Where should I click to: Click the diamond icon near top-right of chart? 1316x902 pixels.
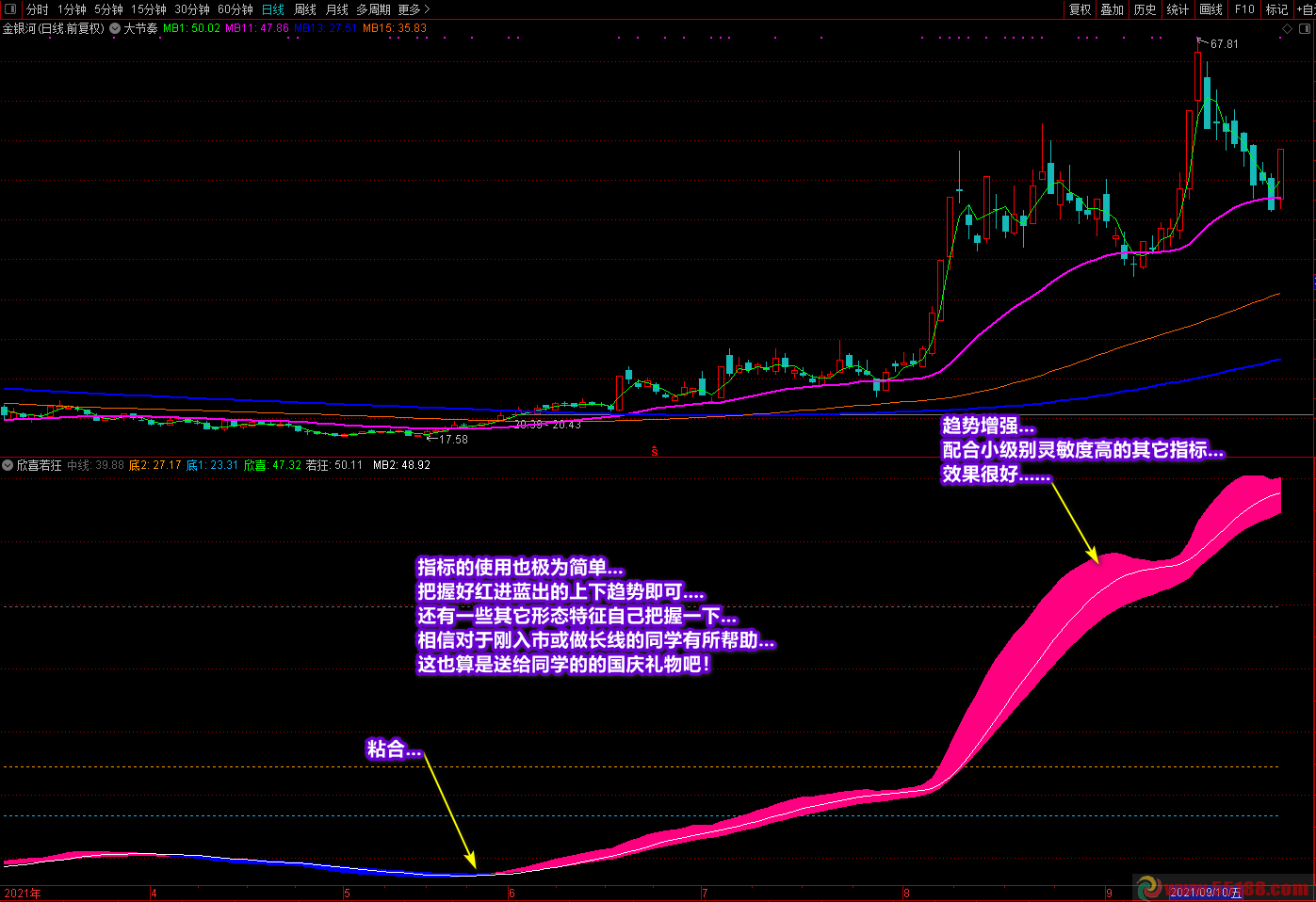point(1287,29)
